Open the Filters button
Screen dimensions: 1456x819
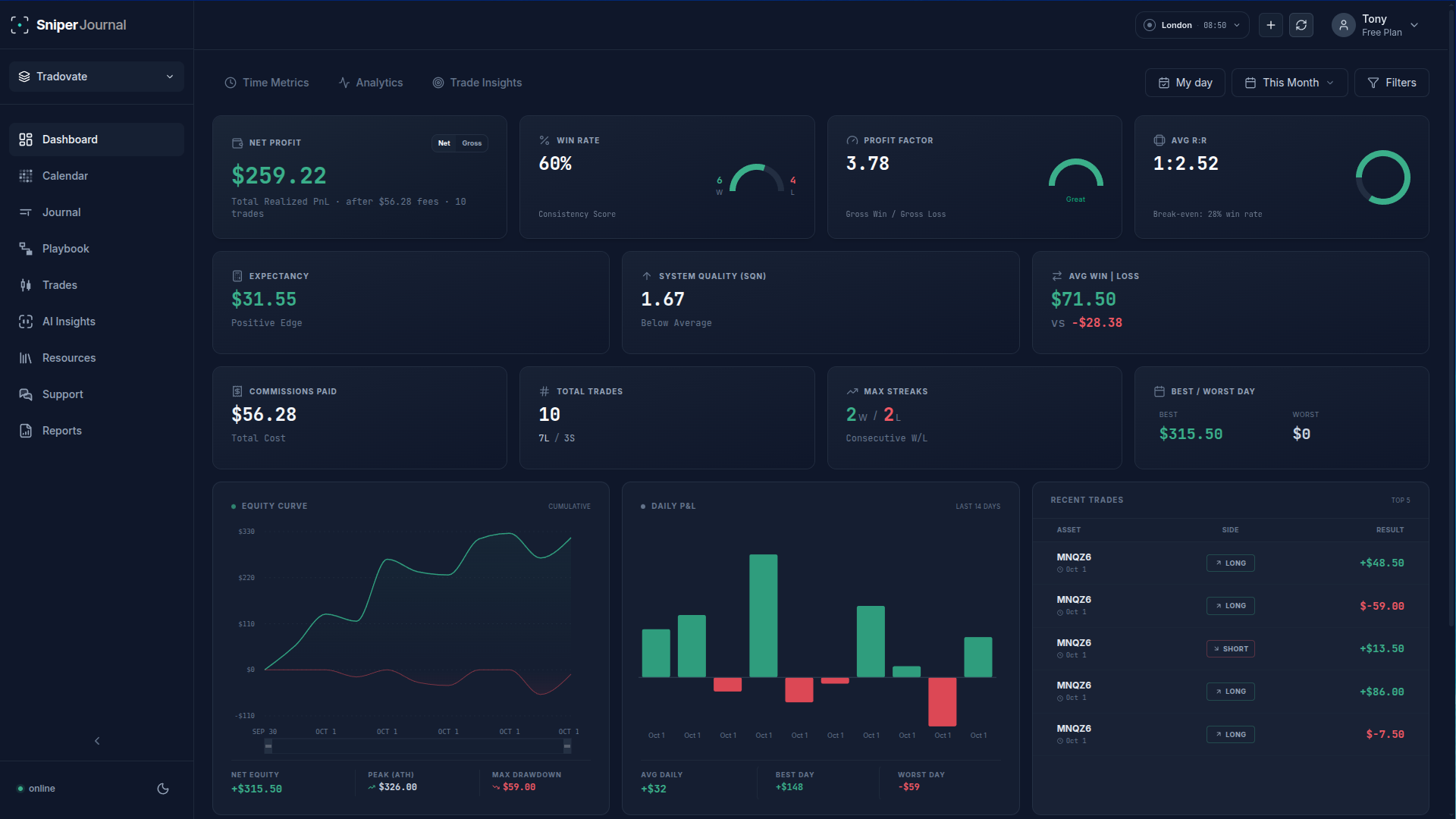coord(1392,83)
